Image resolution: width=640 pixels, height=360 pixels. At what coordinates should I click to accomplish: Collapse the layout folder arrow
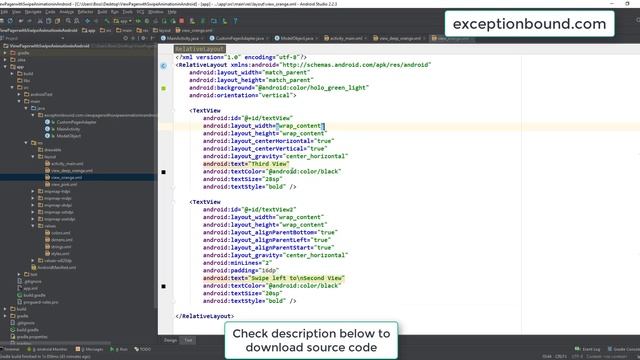(x=33, y=157)
